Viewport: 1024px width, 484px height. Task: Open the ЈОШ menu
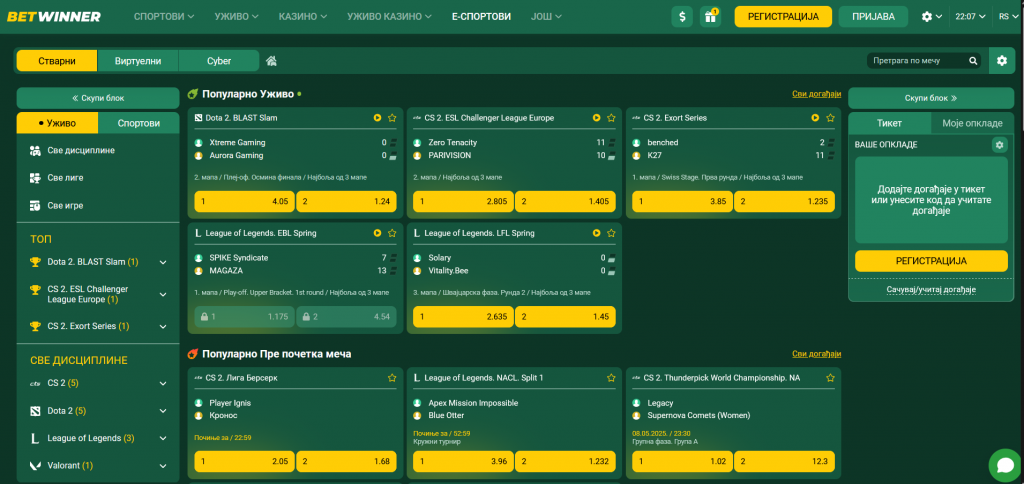tap(546, 16)
